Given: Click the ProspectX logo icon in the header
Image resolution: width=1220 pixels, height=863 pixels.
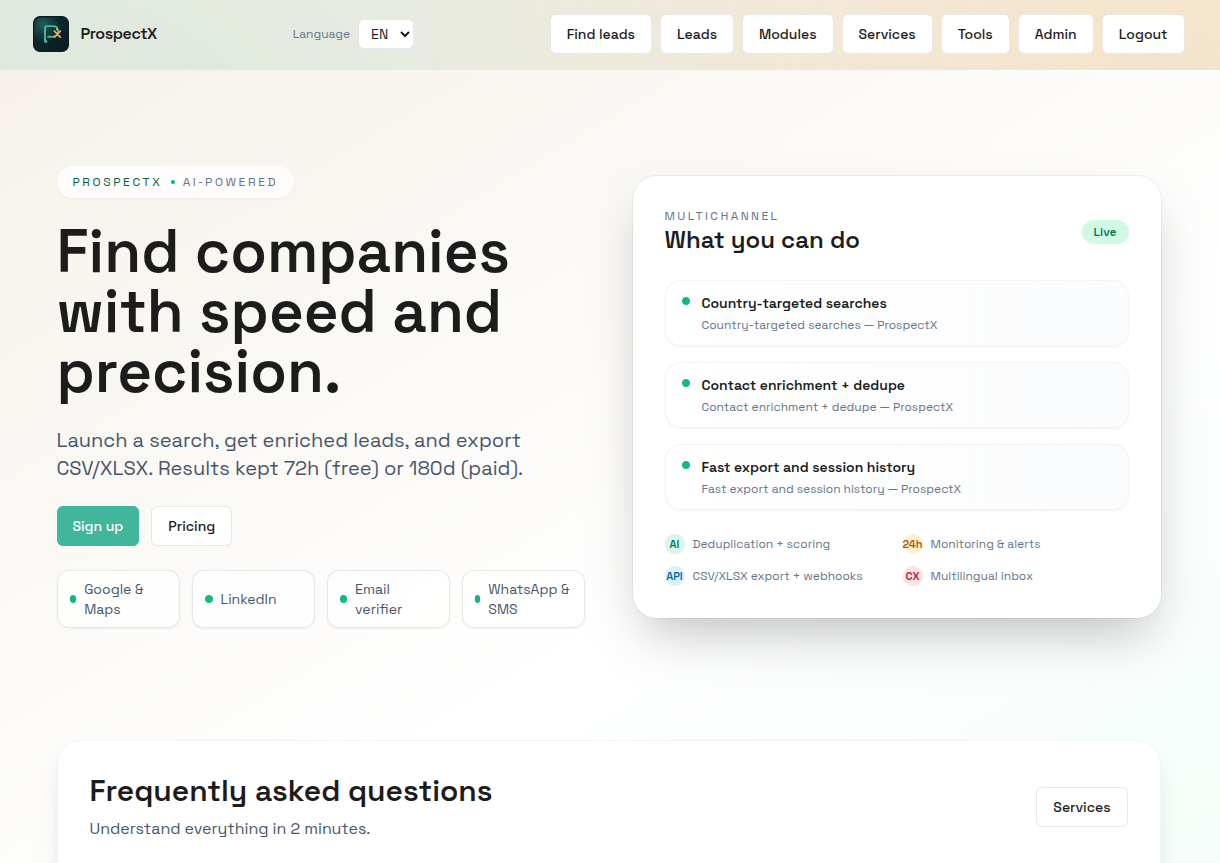Looking at the screenshot, I should pyautogui.click(x=51, y=33).
